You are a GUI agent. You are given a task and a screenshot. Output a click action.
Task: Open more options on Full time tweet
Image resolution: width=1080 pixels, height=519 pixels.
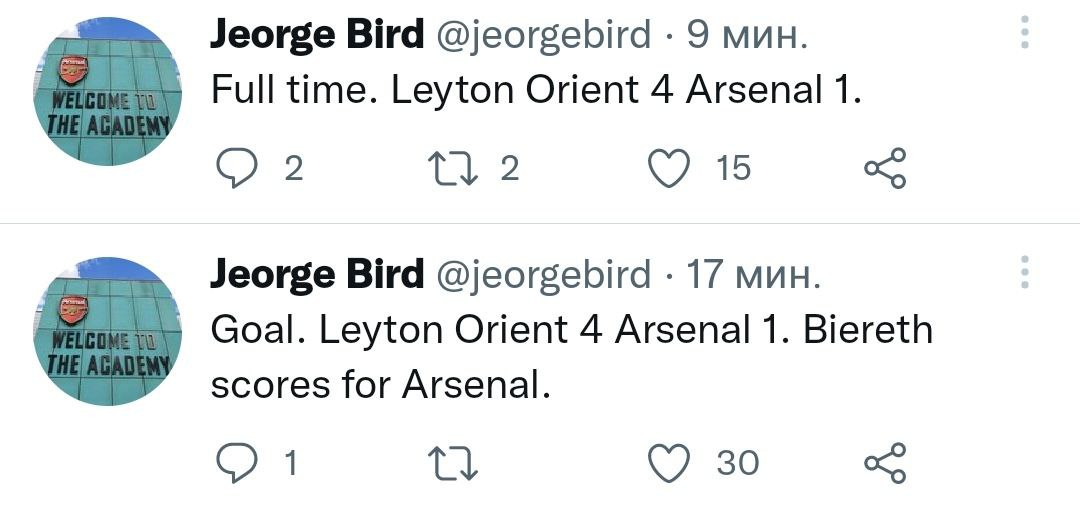click(x=1024, y=32)
